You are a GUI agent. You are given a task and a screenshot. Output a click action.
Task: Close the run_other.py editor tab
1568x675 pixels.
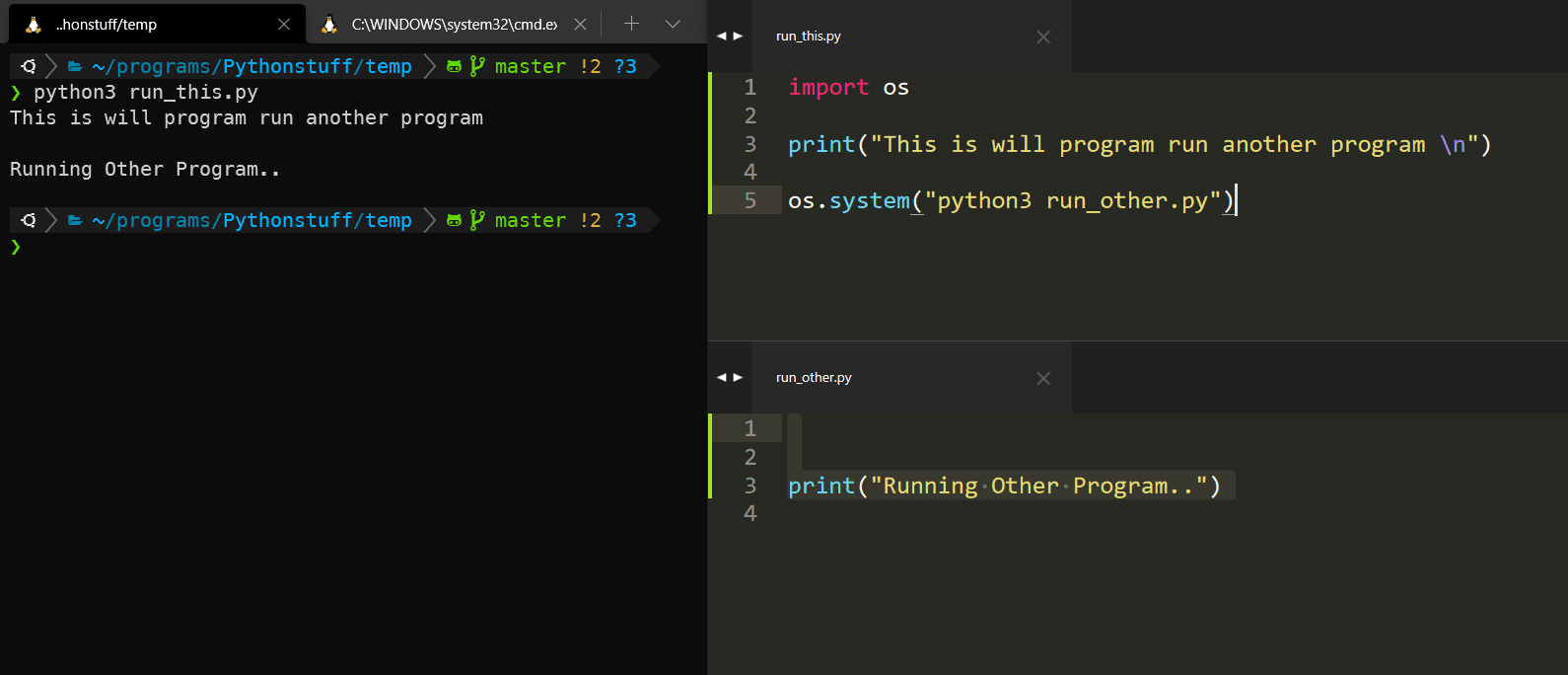[x=1043, y=379]
